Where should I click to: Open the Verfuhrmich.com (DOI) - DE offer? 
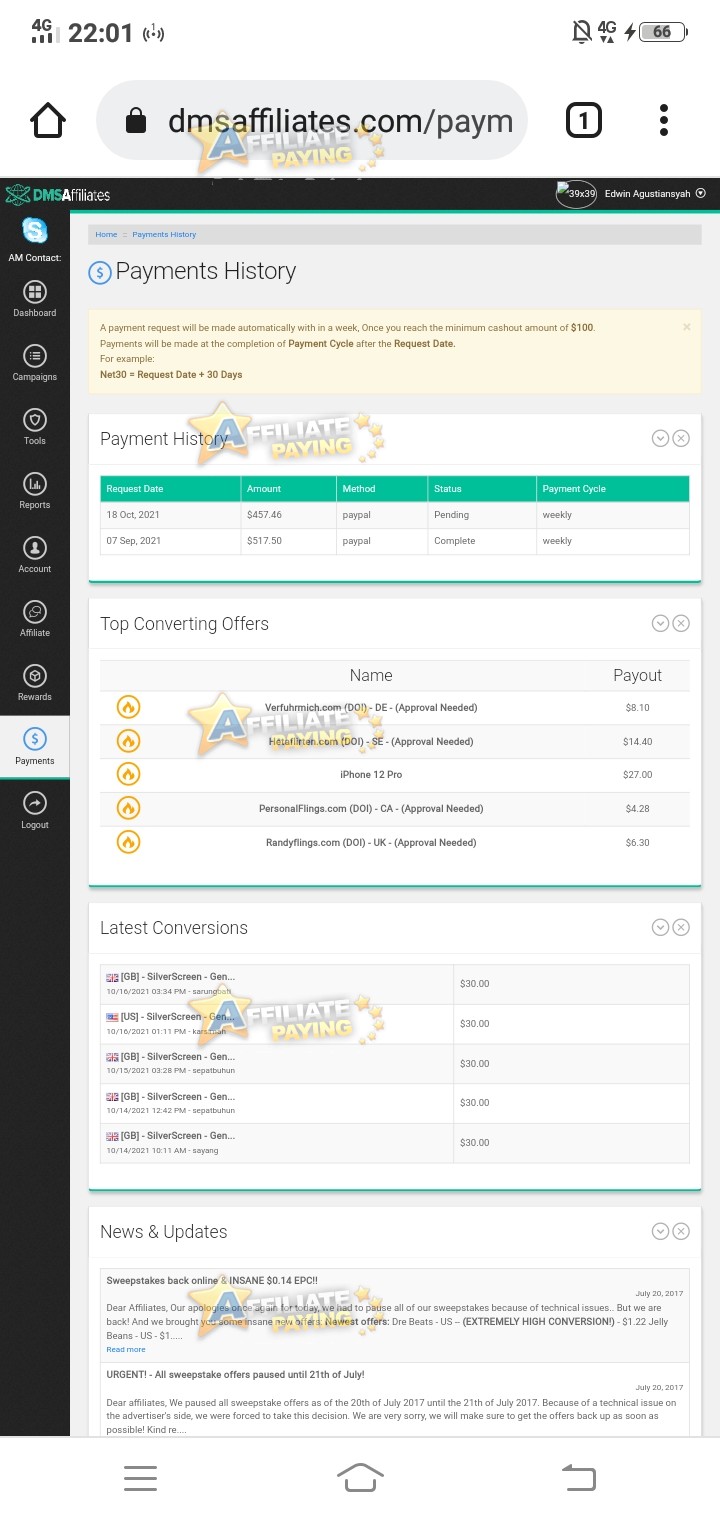(x=371, y=707)
